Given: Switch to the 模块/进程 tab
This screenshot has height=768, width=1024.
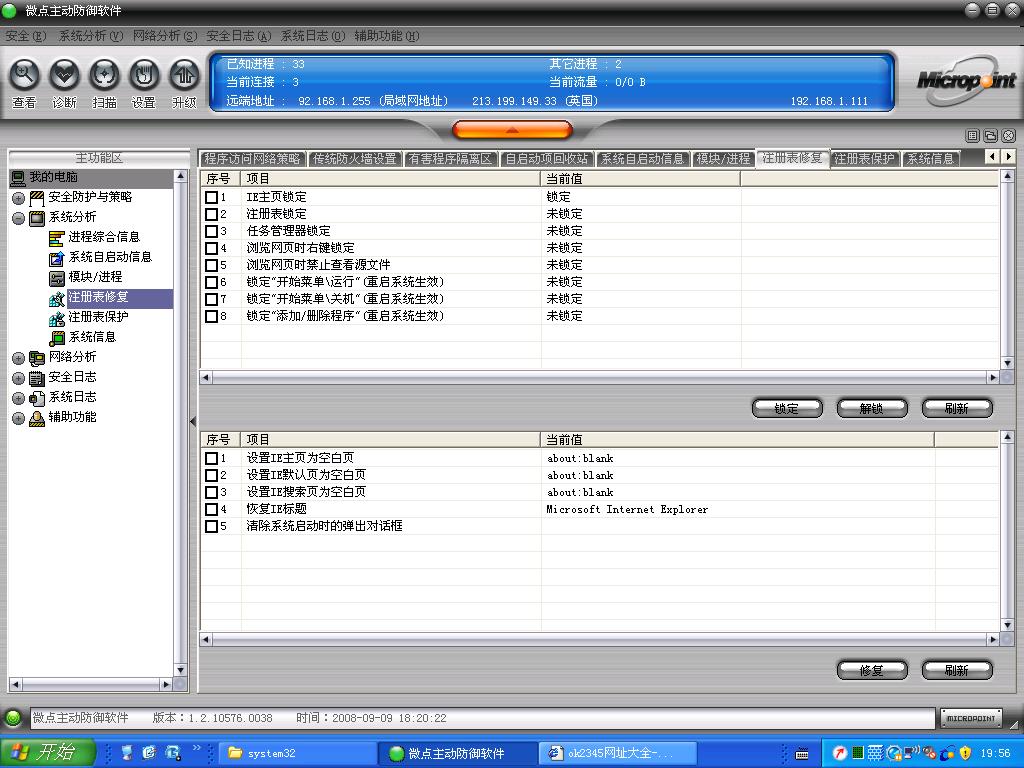Looking at the screenshot, I should [x=722, y=158].
